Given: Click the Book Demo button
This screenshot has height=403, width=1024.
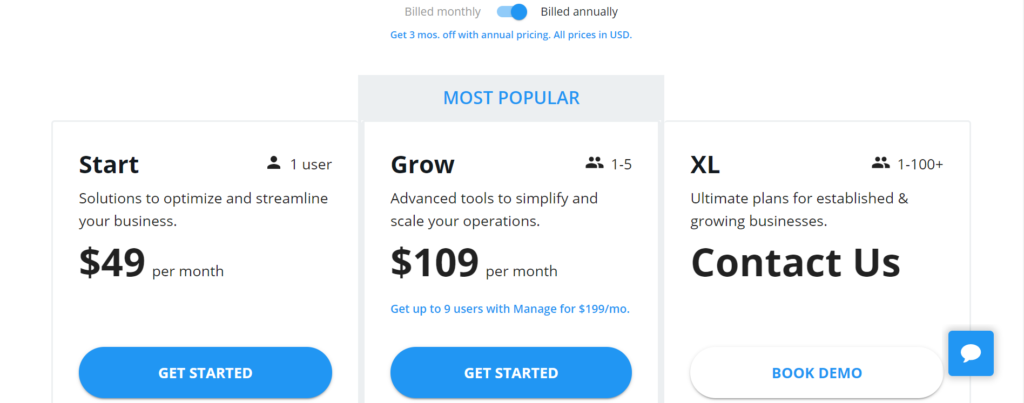Looking at the screenshot, I should [816, 373].
